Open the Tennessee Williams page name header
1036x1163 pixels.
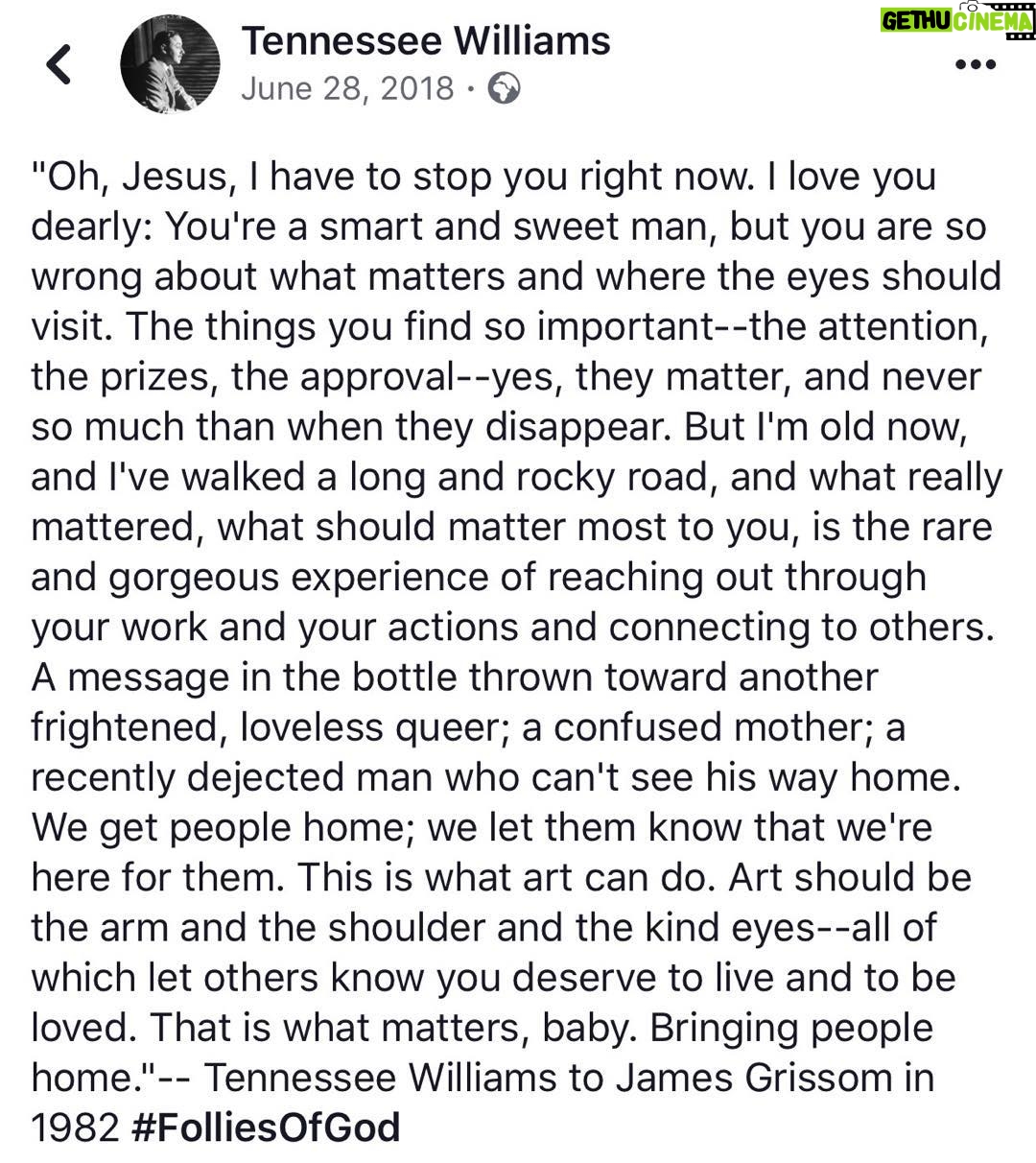425,40
